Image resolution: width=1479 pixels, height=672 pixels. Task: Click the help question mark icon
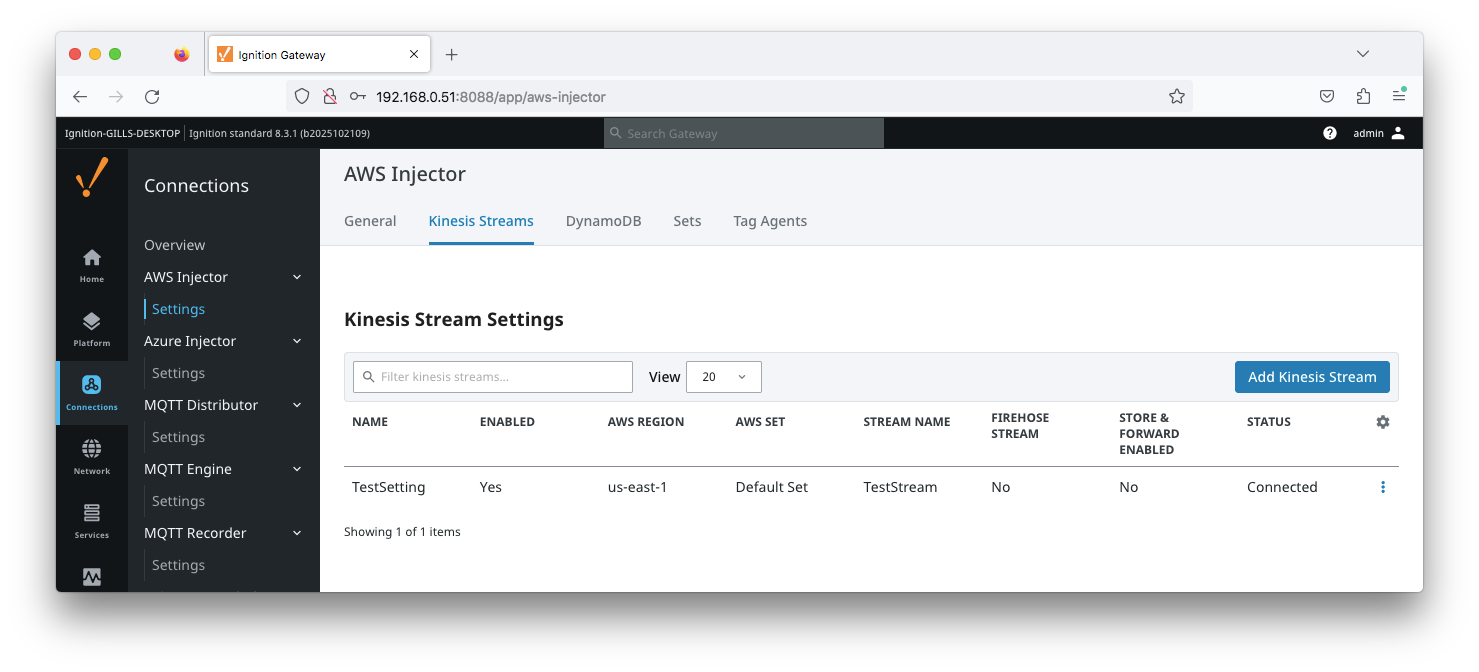coord(1330,133)
